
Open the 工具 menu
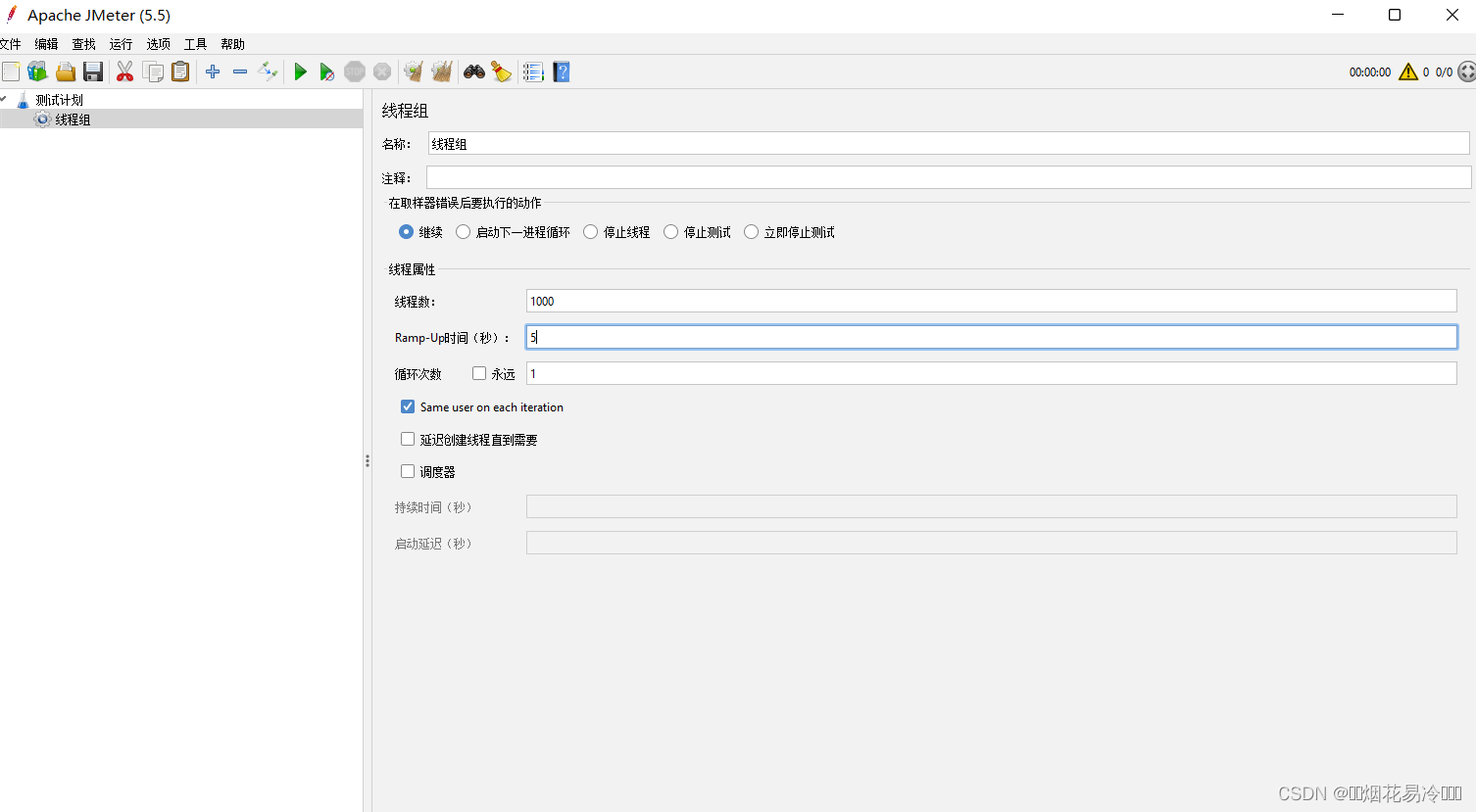[195, 44]
